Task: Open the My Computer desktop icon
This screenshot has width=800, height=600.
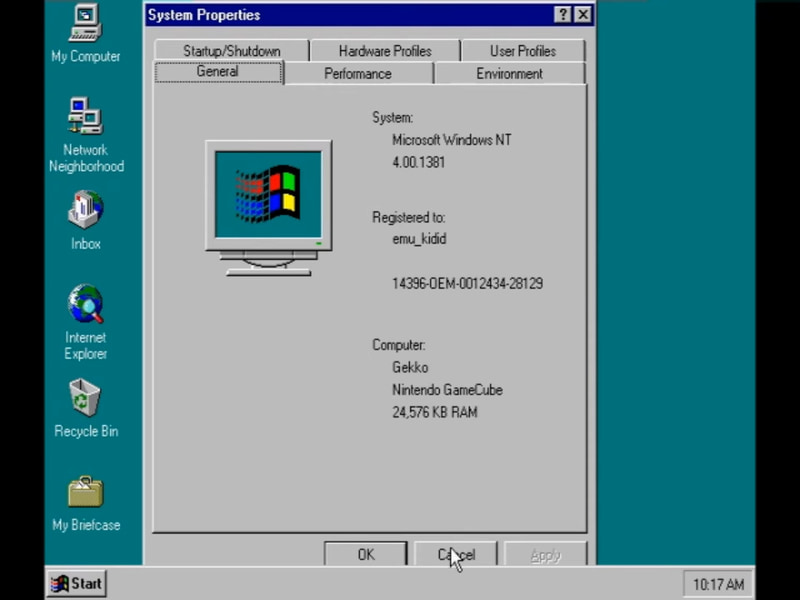Action: tap(86, 33)
